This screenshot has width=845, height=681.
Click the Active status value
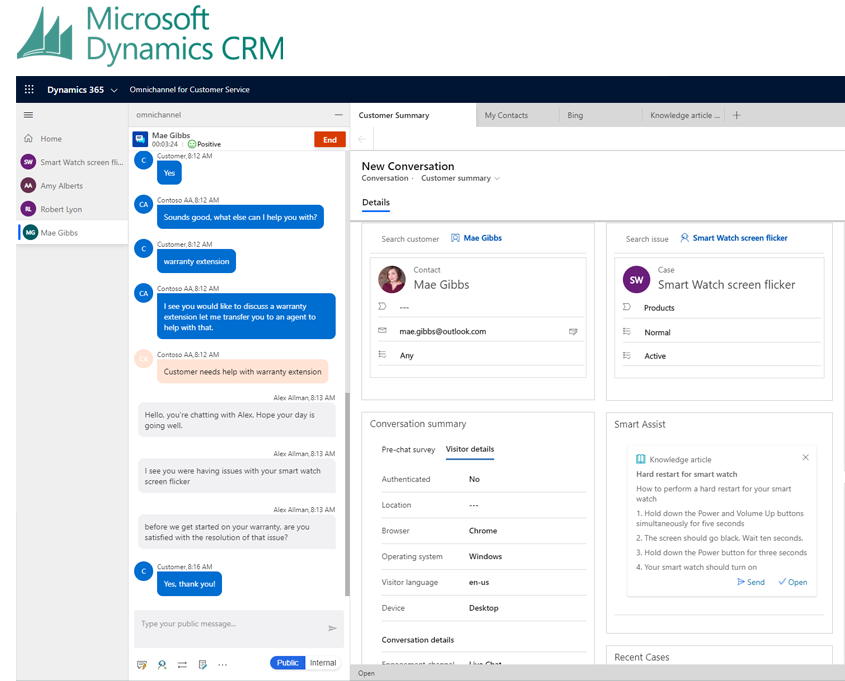click(655, 356)
